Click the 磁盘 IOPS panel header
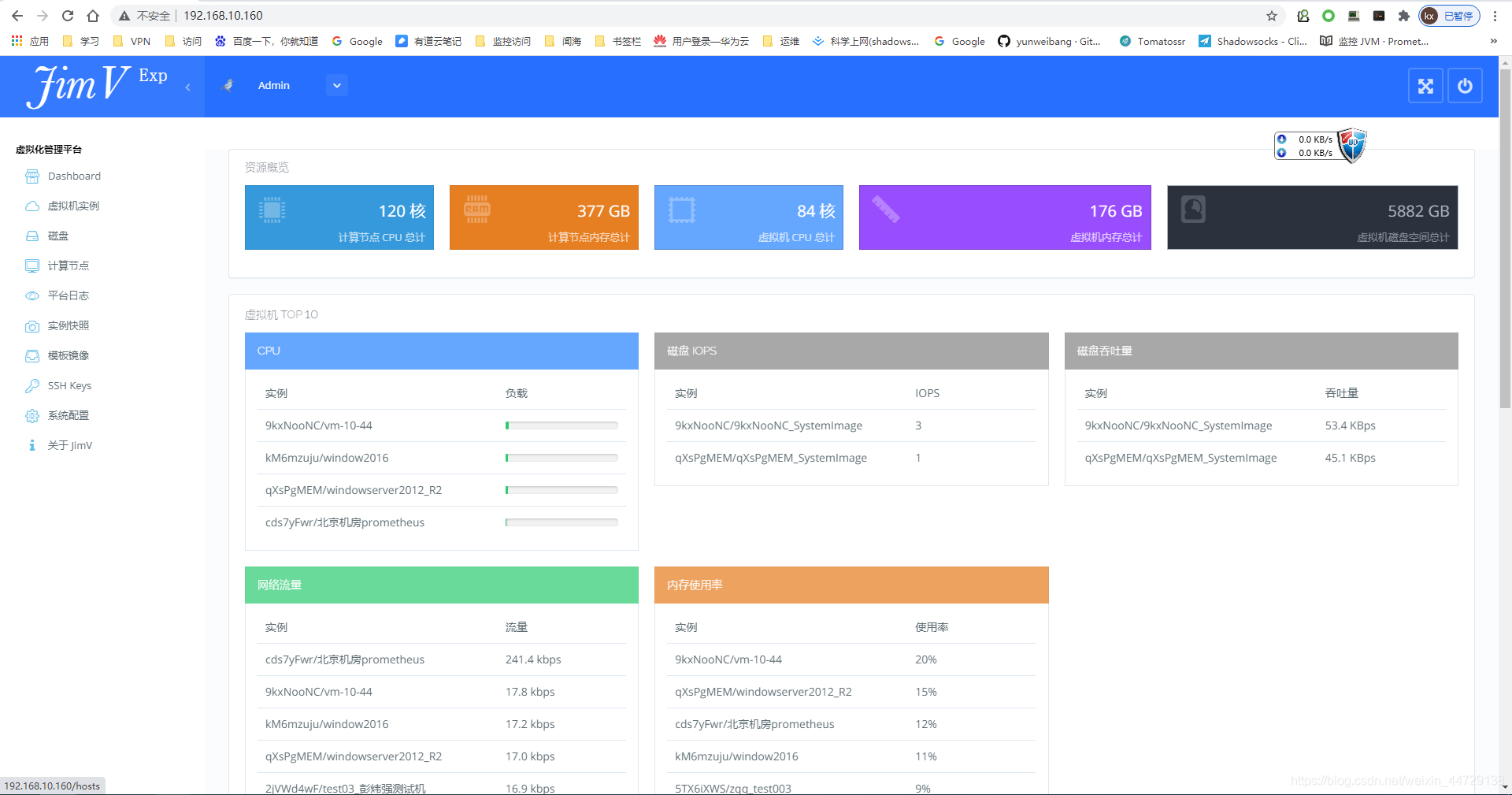The width and height of the screenshot is (1512, 795). pyautogui.click(x=851, y=351)
